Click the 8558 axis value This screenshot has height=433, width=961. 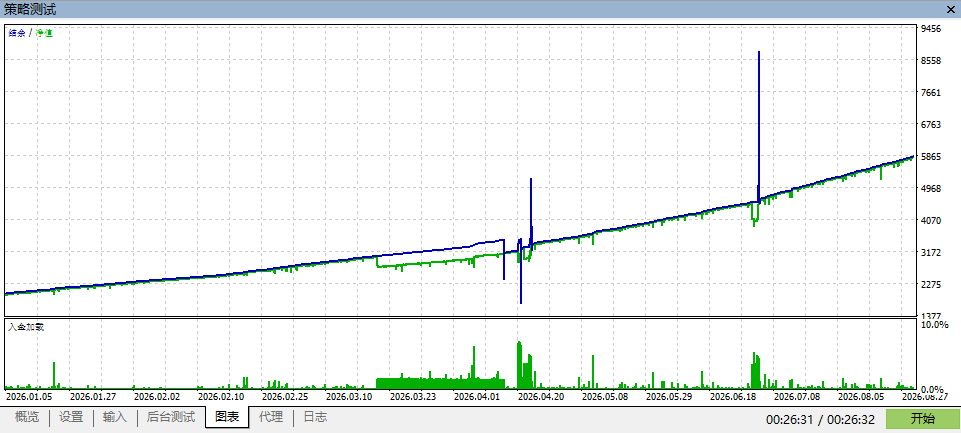click(931, 61)
